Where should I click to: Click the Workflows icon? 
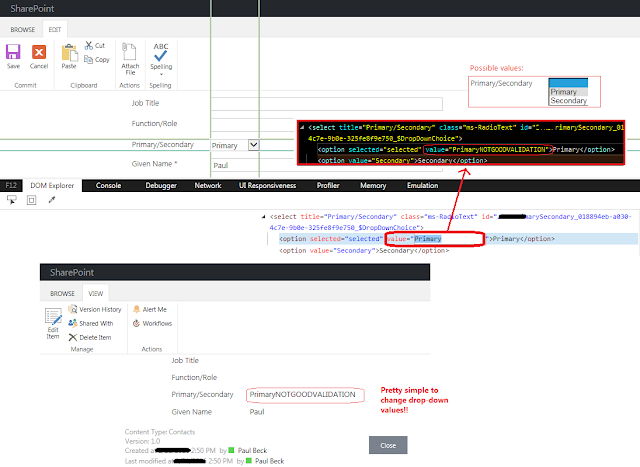tap(137, 323)
